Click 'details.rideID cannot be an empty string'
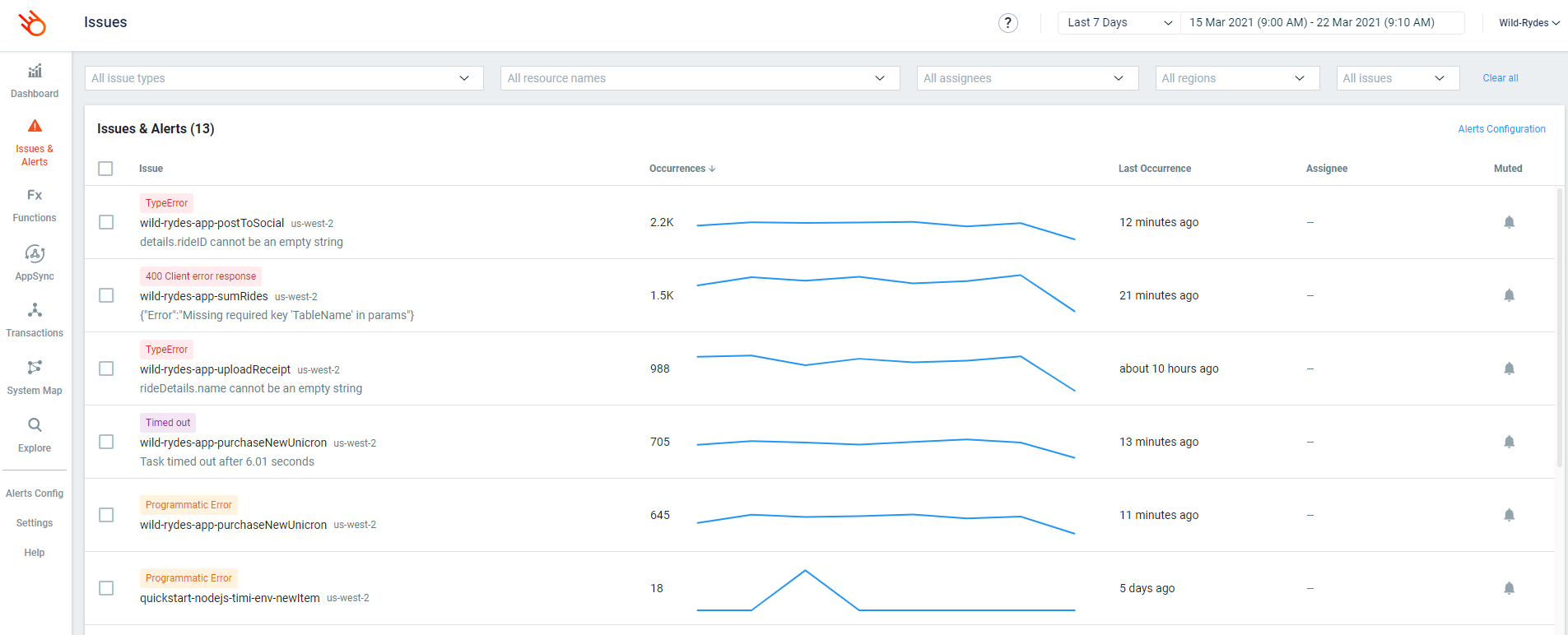 [241, 242]
